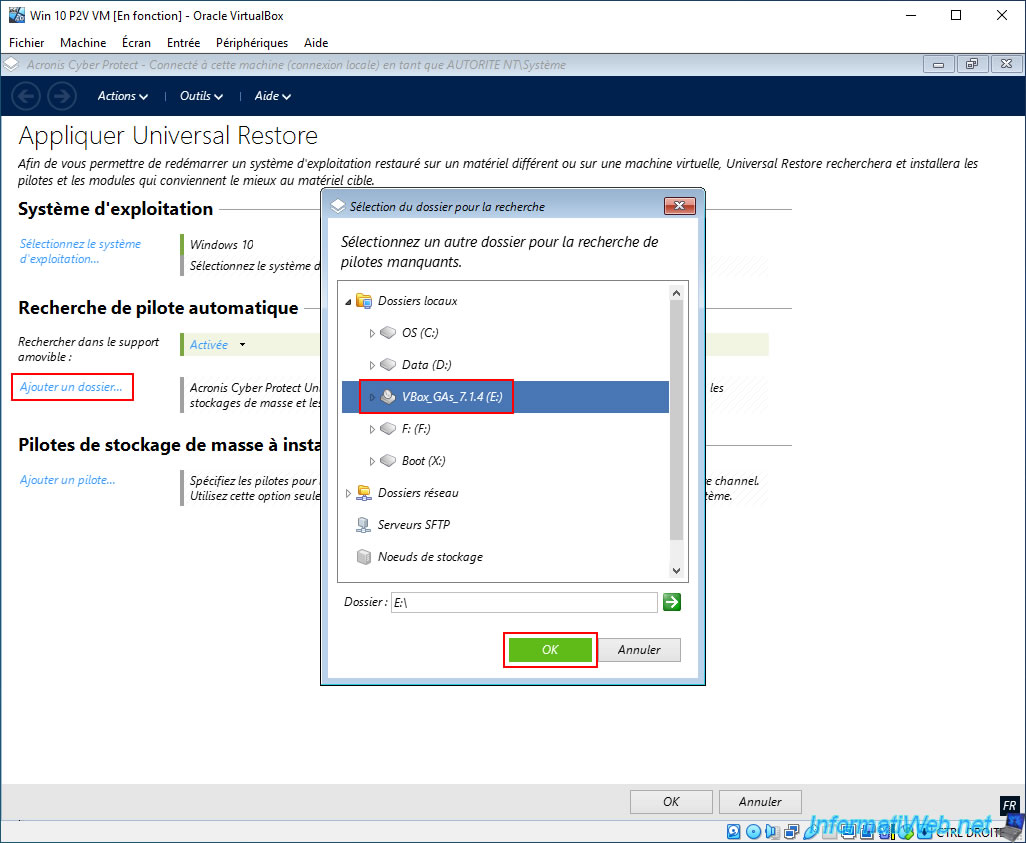
Task: Open the Périphériques VirtualBox menu
Action: click(252, 43)
